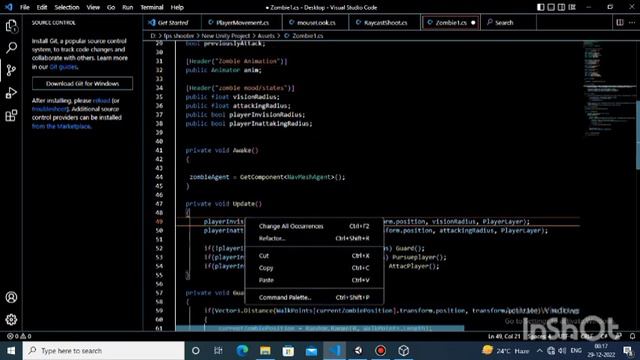Choose Command Palette... from context menu
This screenshot has width=640, height=360.
314,297
